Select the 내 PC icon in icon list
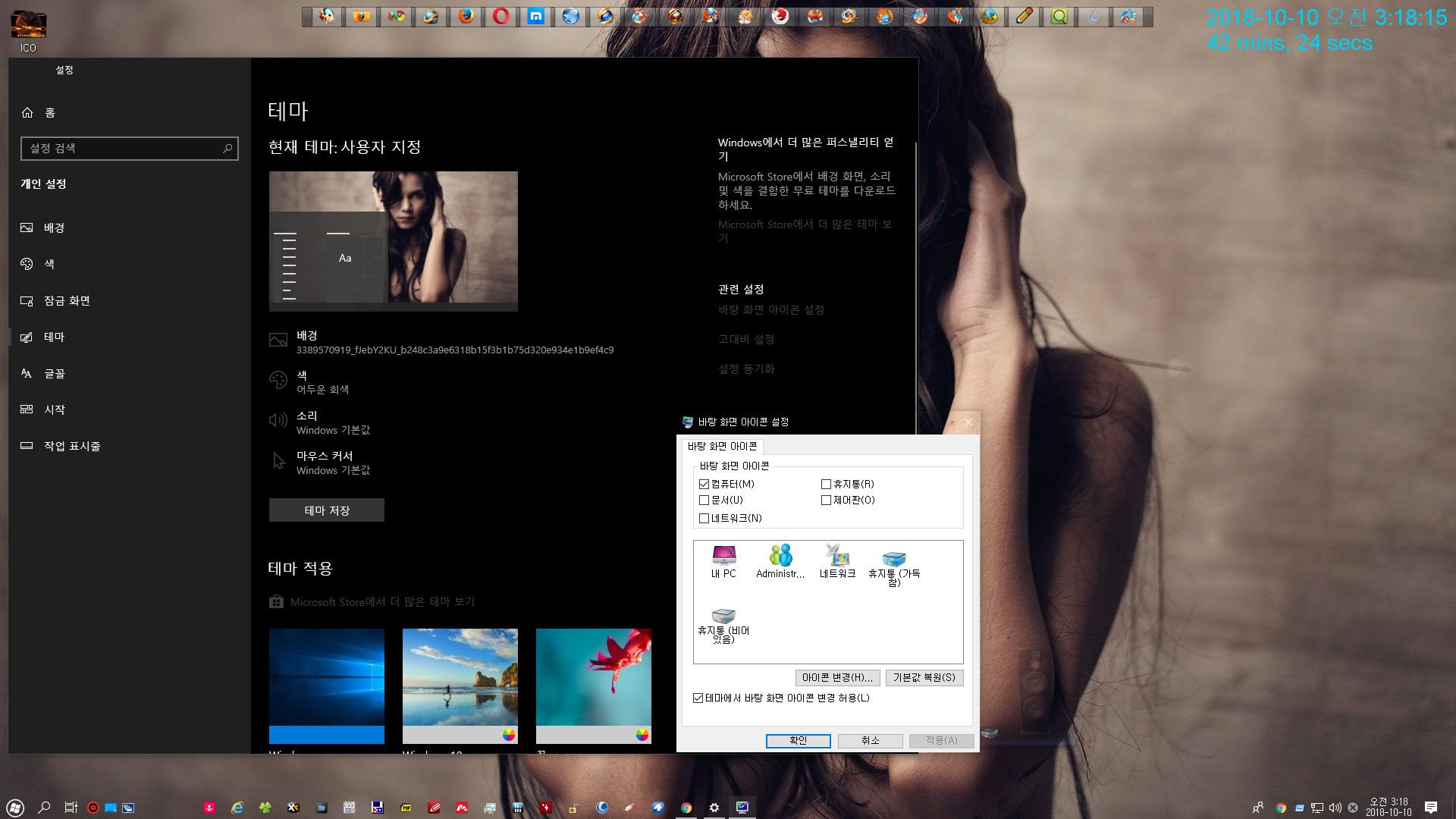The image size is (1456, 819). point(723,562)
